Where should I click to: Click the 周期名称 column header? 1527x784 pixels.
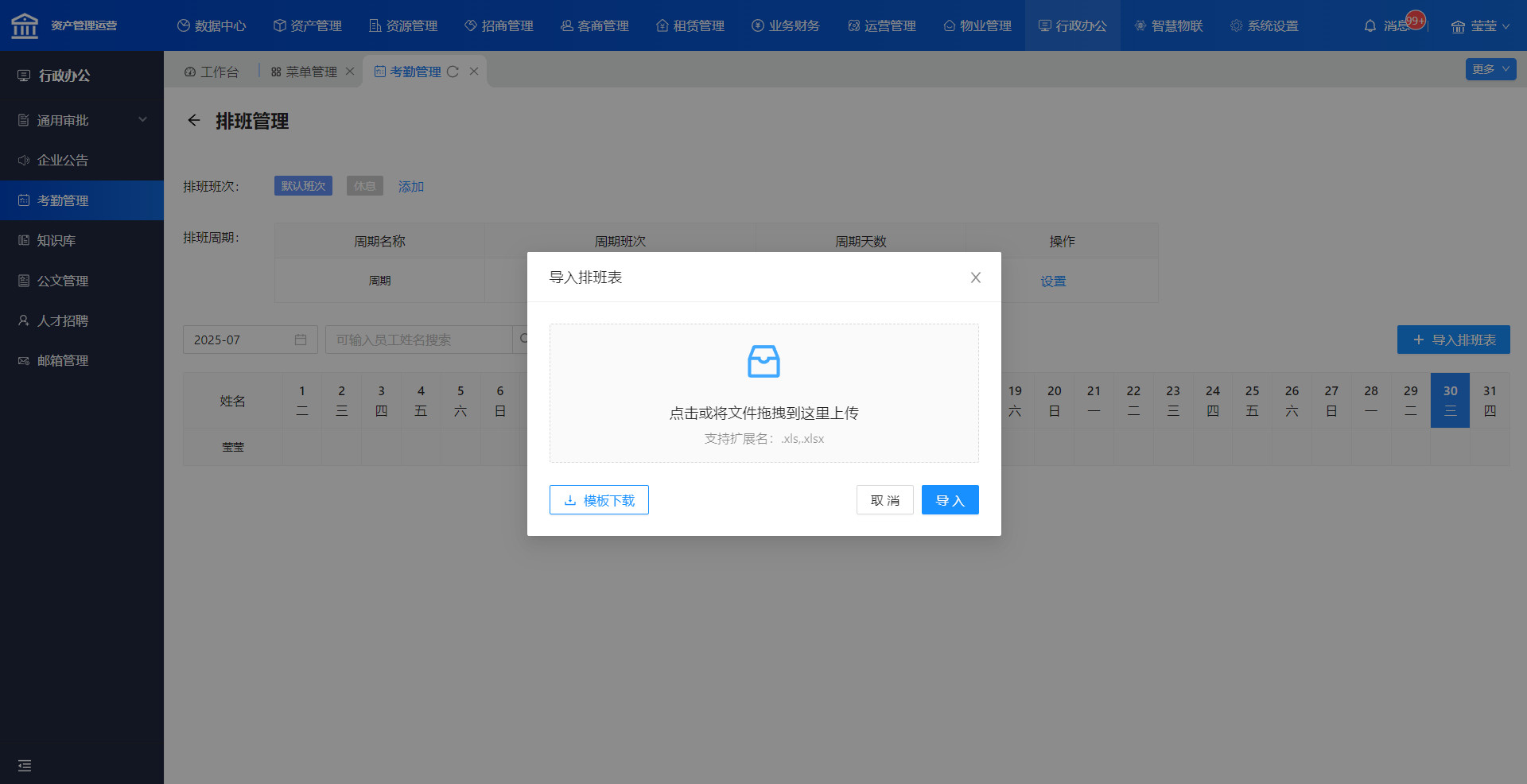tap(379, 241)
